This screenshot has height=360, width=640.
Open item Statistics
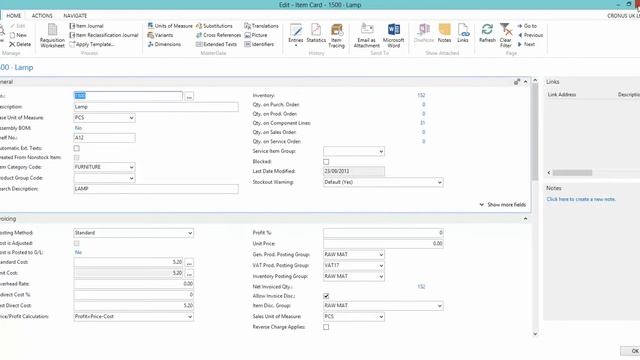pos(316,33)
